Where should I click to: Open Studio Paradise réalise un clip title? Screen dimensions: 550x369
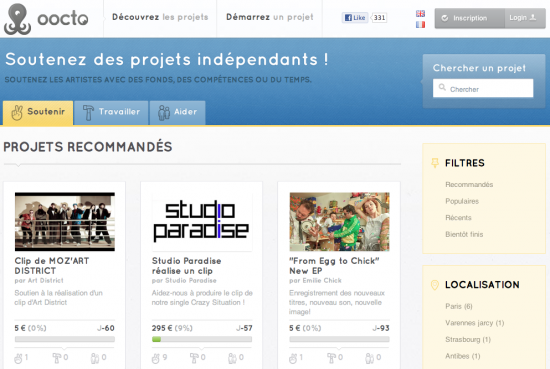coord(186,266)
